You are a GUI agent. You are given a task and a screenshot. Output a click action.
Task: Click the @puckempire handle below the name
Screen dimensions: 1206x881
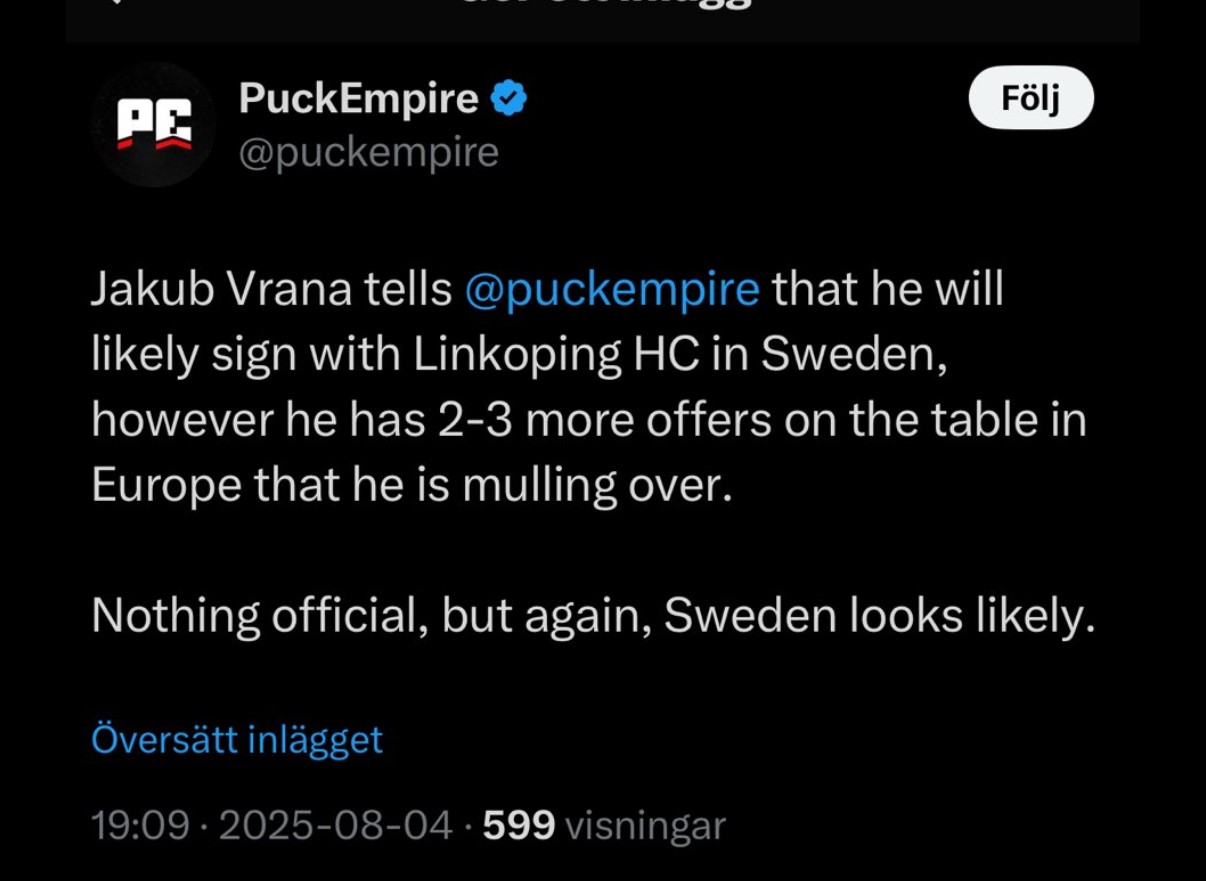point(368,152)
